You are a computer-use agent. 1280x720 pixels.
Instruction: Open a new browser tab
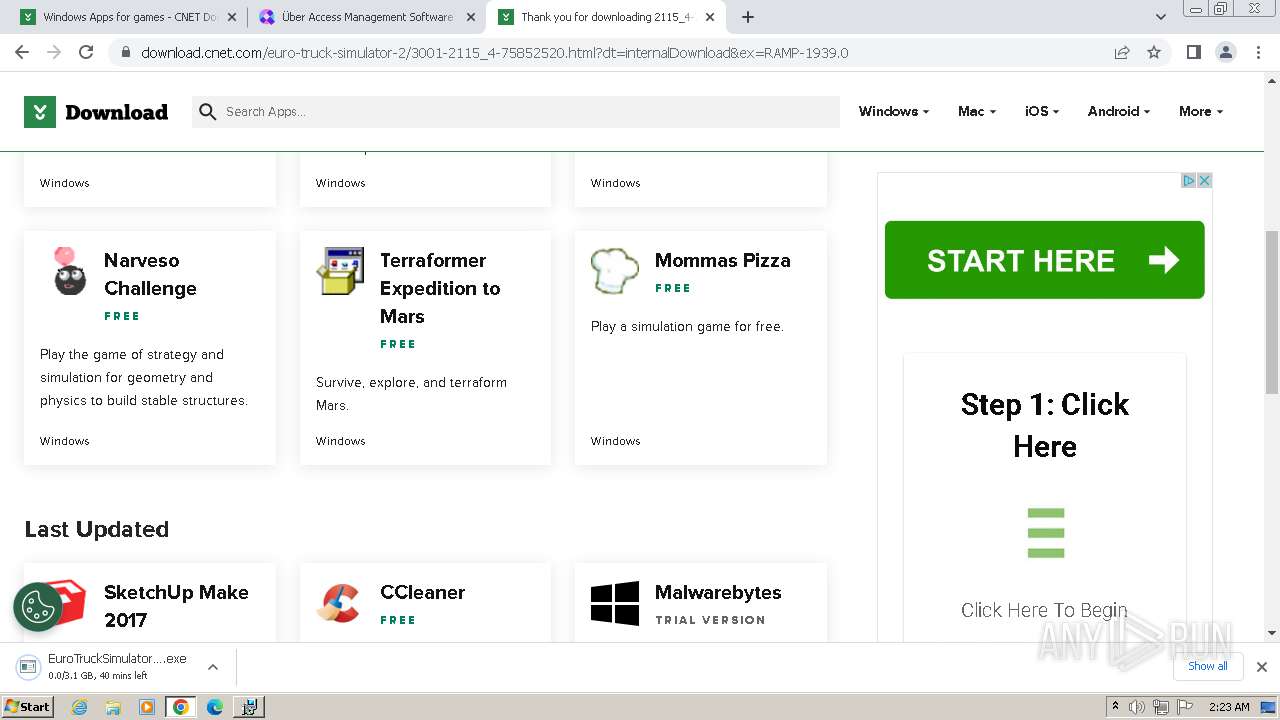748,17
